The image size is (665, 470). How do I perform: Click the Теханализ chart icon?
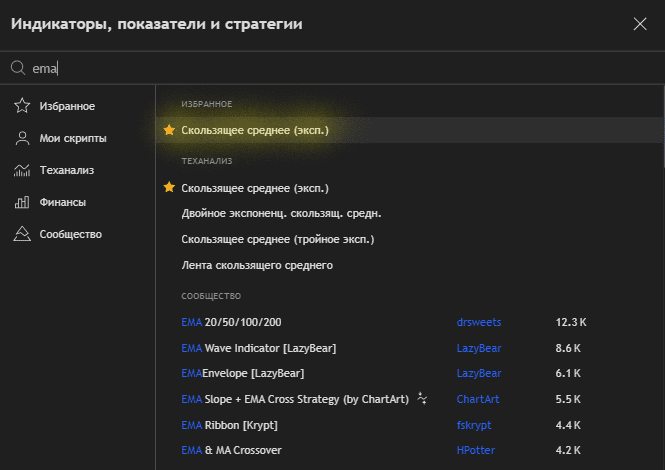click(22, 170)
